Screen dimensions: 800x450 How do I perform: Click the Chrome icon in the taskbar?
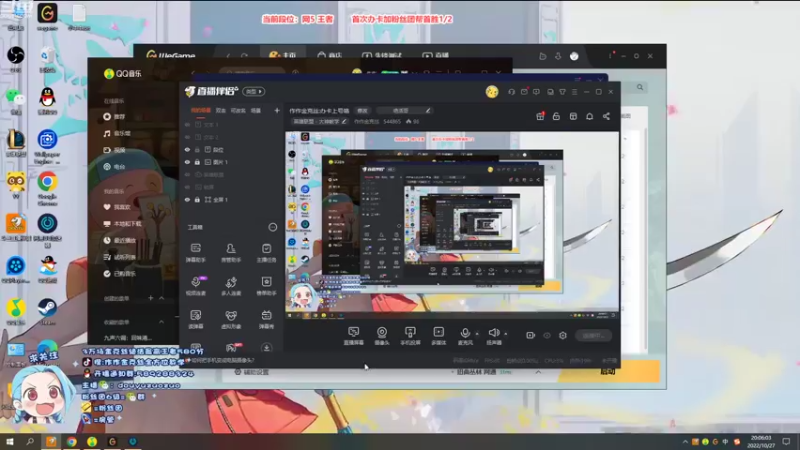coord(71,441)
